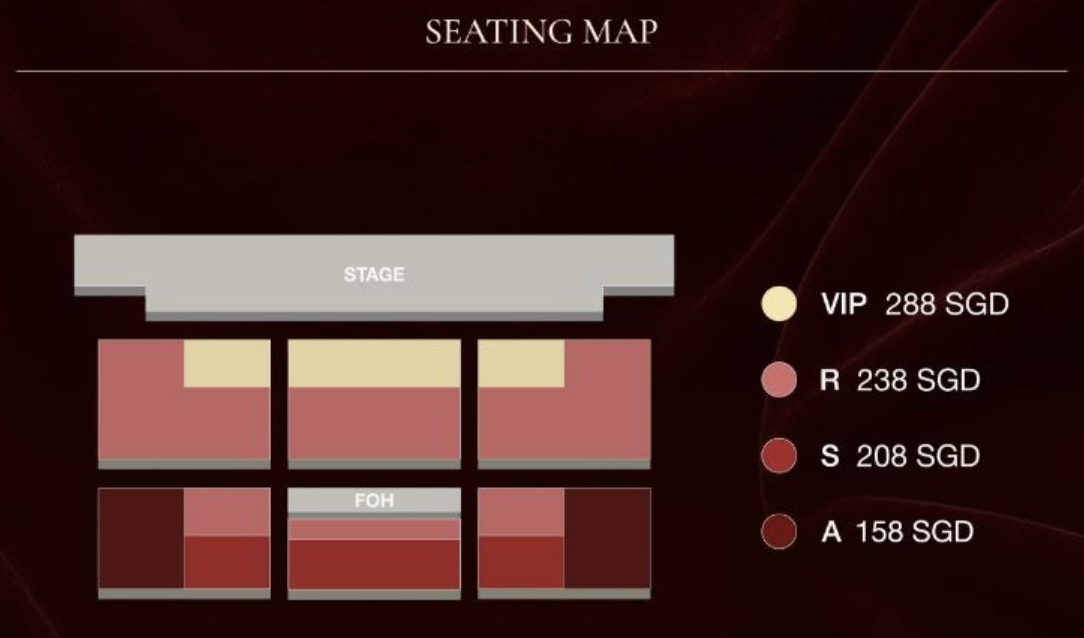1084x638 pixels.
Task: Click the S category red legend circle
Action: [x=778, y=456]
